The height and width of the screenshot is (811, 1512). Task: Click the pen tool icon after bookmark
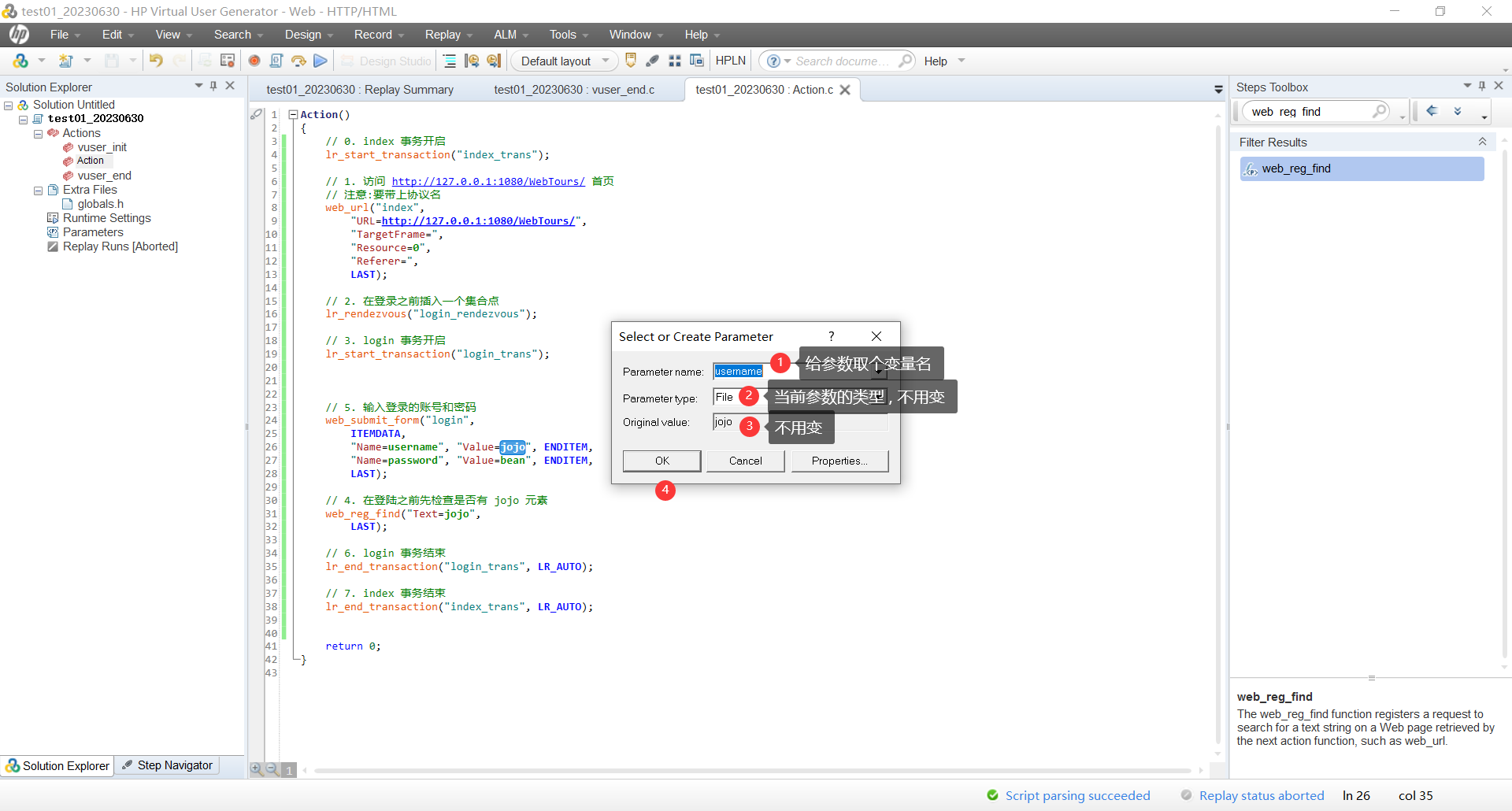coord(653,61)
